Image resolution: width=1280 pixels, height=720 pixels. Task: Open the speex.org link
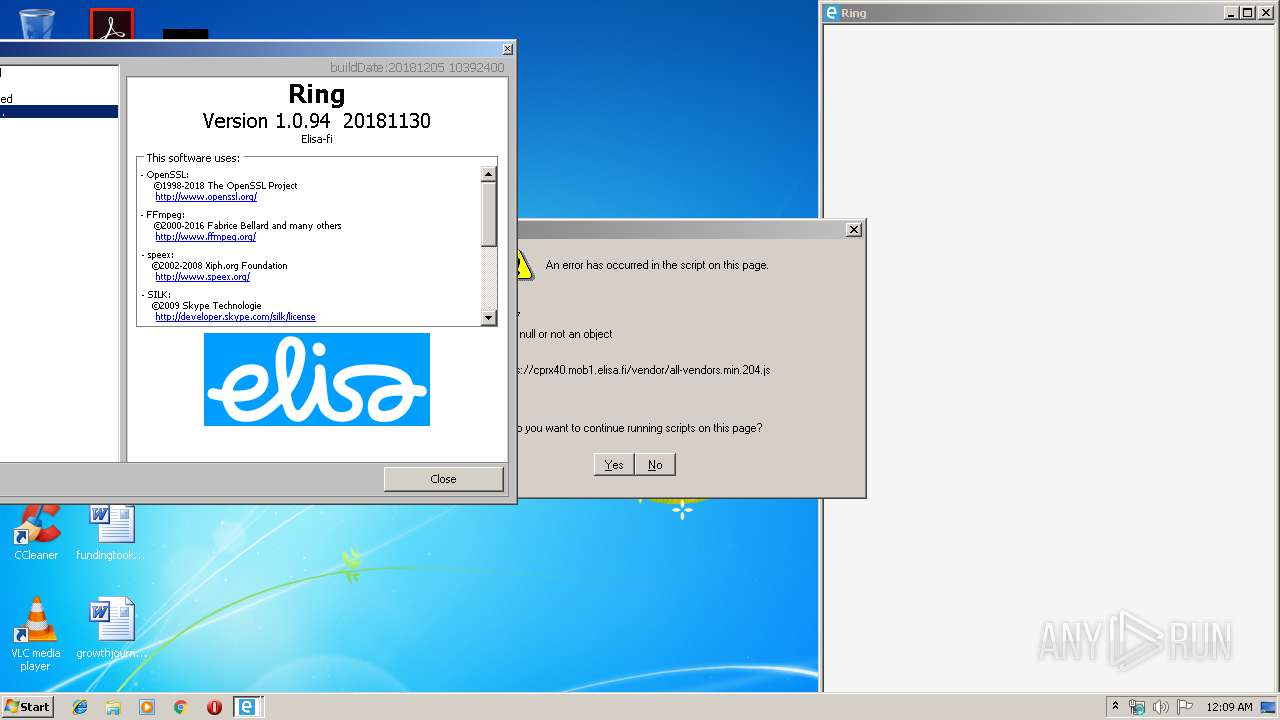point(202,277)
